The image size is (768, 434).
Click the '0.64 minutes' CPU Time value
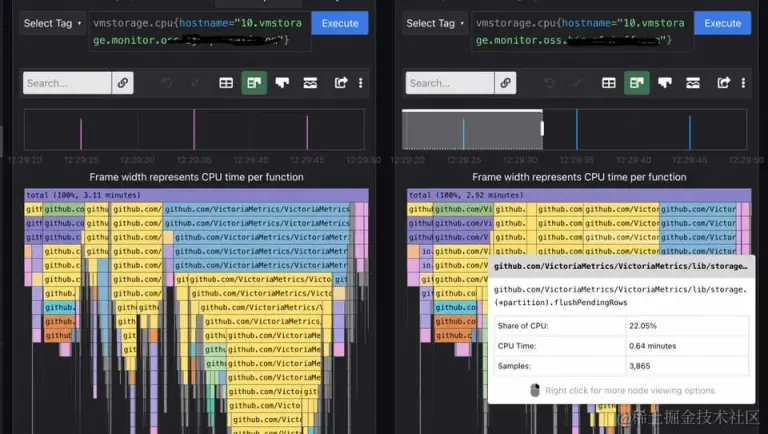(x=652, y=346)
